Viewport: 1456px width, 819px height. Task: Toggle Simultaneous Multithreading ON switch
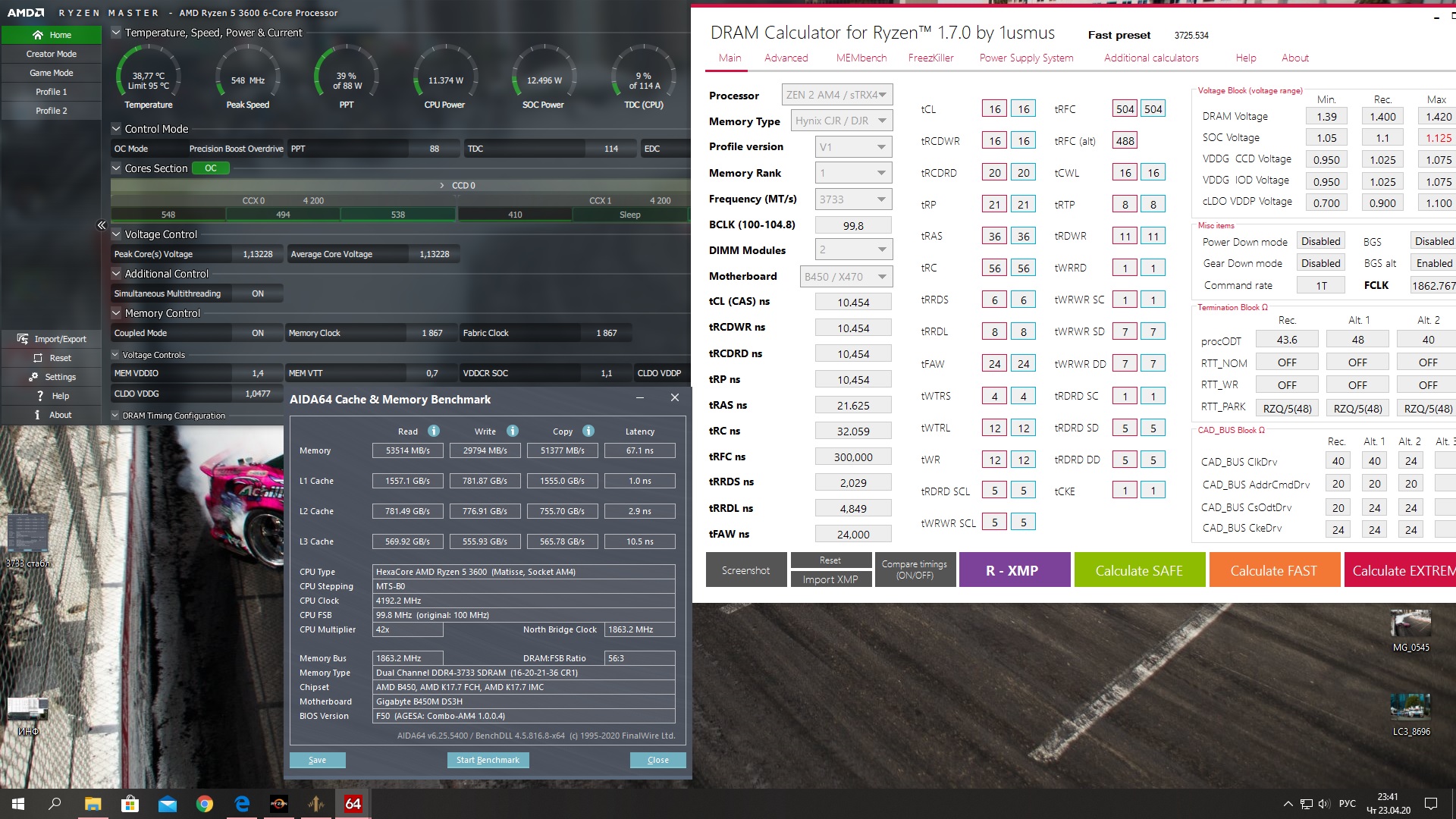pos(258,293)
